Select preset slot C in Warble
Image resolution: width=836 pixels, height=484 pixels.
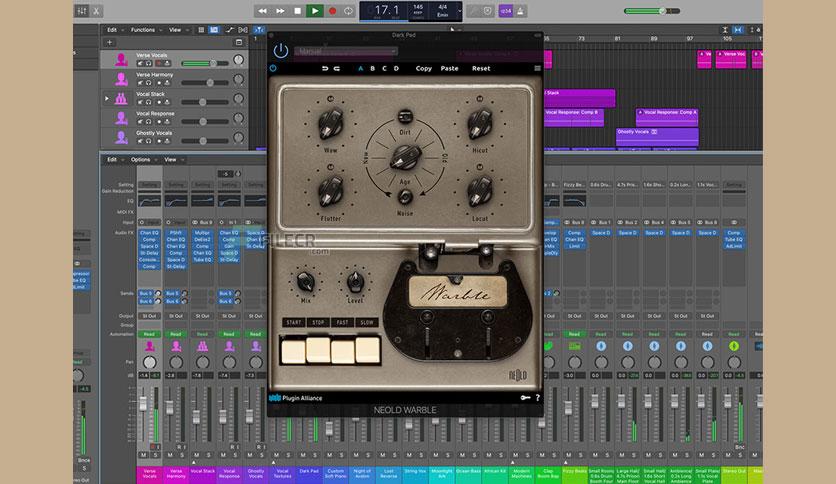coord(384,68)
